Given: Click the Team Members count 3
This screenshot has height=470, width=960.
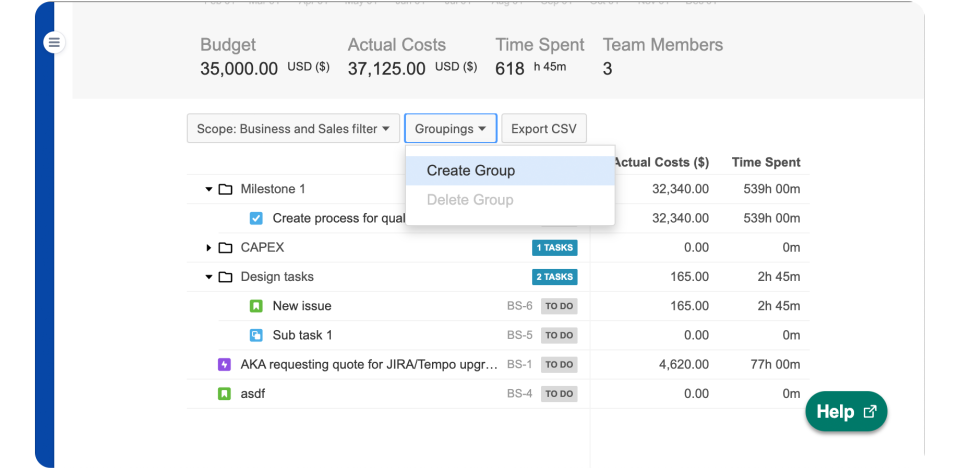Looking at the screenshot, I should click(x=607, y=69).
